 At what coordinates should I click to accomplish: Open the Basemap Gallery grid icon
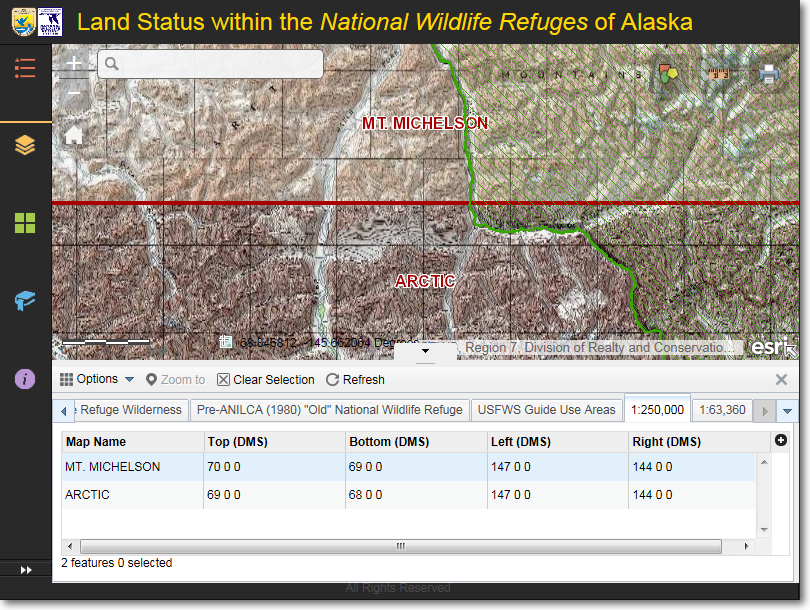coord(25,222)
